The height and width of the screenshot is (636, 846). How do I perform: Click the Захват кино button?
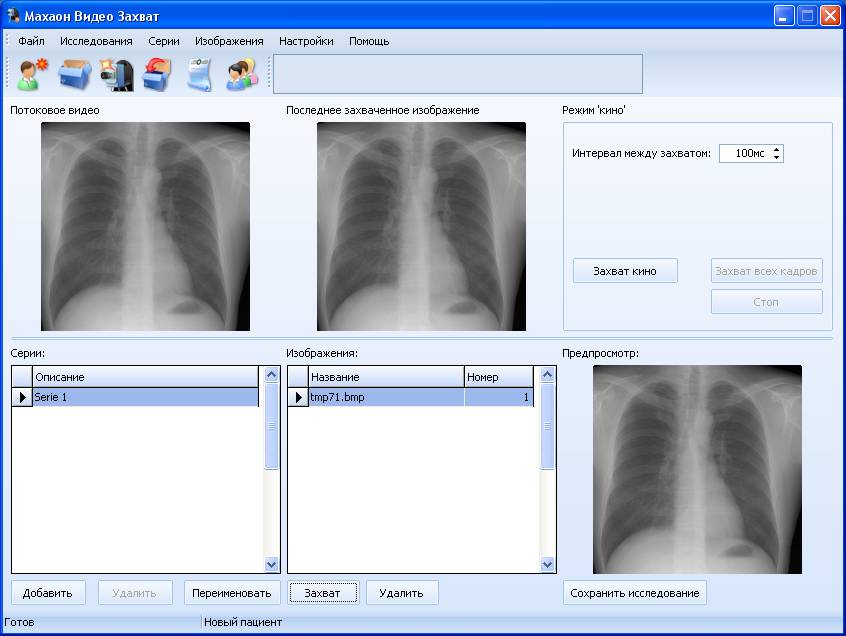tap(625, 271)
